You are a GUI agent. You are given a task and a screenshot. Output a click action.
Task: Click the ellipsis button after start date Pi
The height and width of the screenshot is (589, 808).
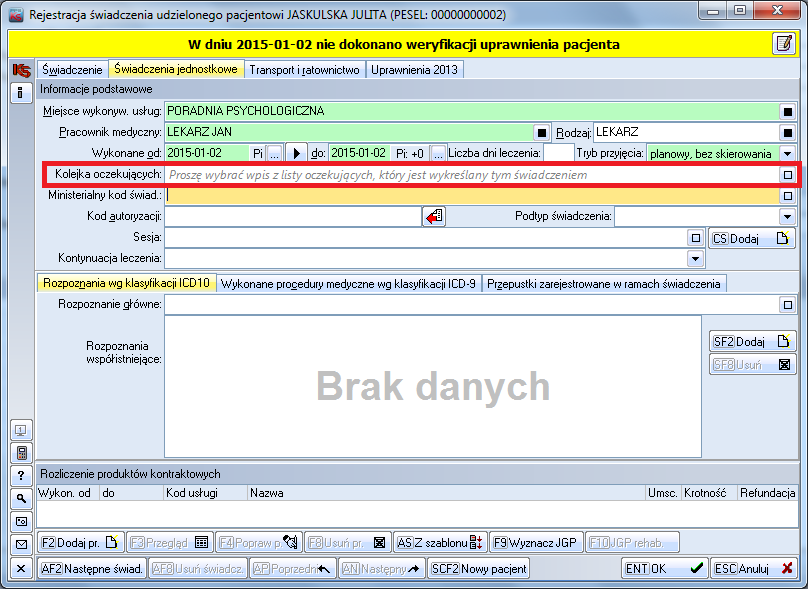tap(275, 154)
